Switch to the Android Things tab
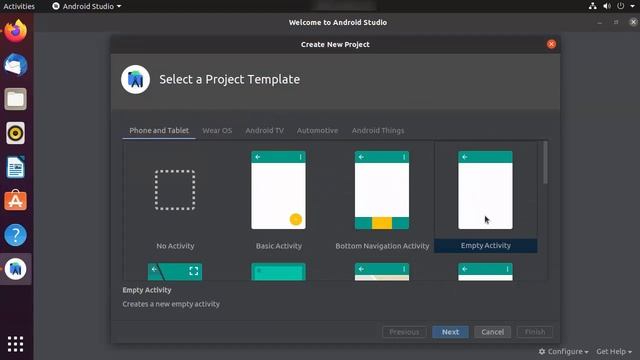Image resolution: width=640 pixels, height=360 pixels. [x=378, y=131]
